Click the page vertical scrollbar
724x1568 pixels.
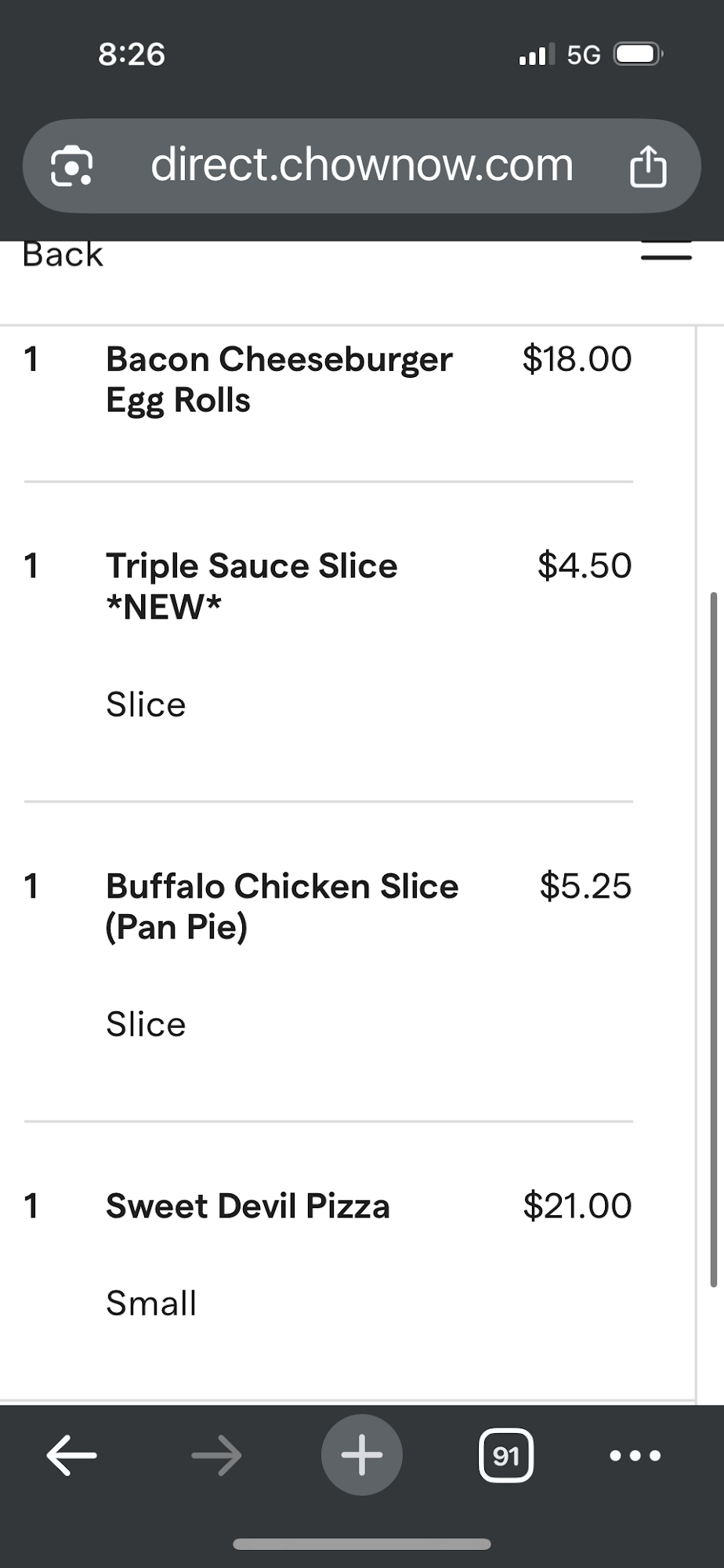tap(713, 941)
